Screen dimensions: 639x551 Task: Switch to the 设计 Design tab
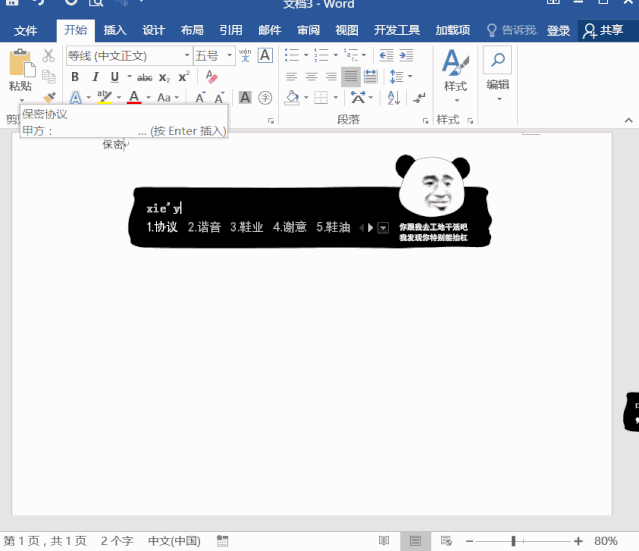point(154,31)
